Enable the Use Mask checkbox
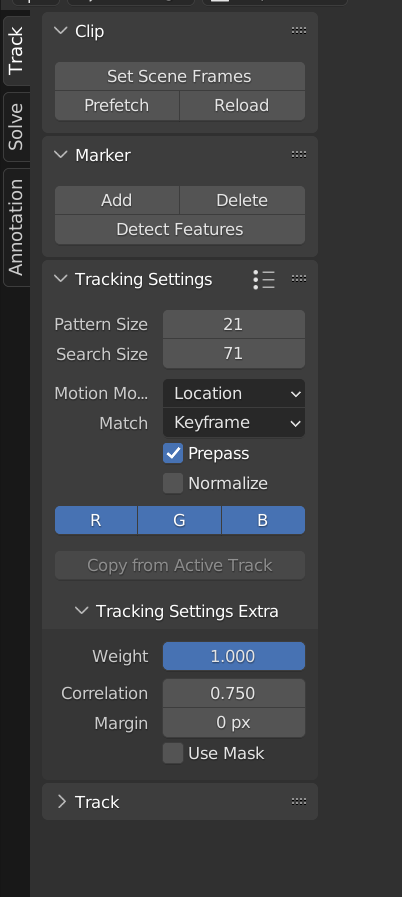Image resolution: width=402 pixels, height=897 pixels. point(173,753)
